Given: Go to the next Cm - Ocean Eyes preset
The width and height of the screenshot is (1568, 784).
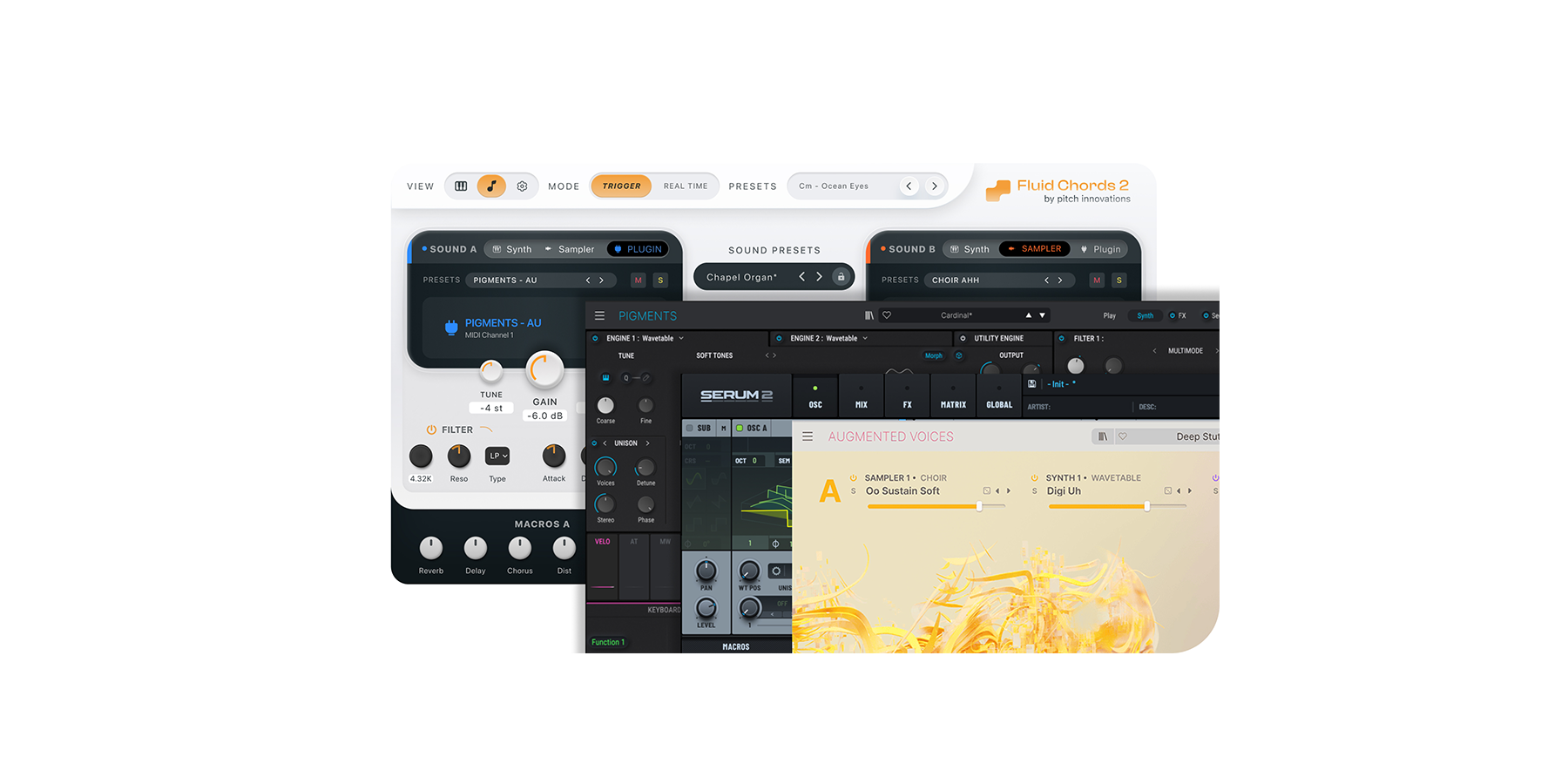Looking at the screenshot, I should [934, 186].
